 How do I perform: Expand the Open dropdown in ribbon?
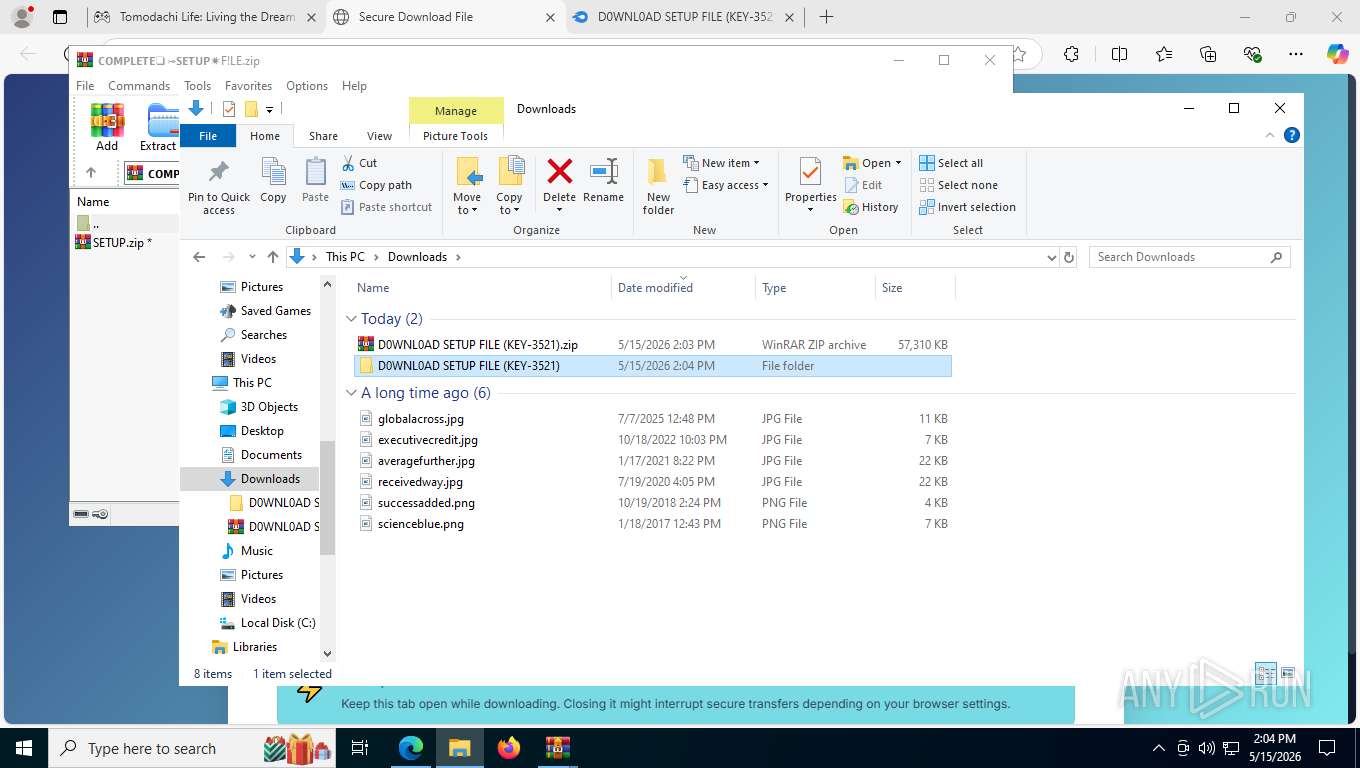[873, 163]
